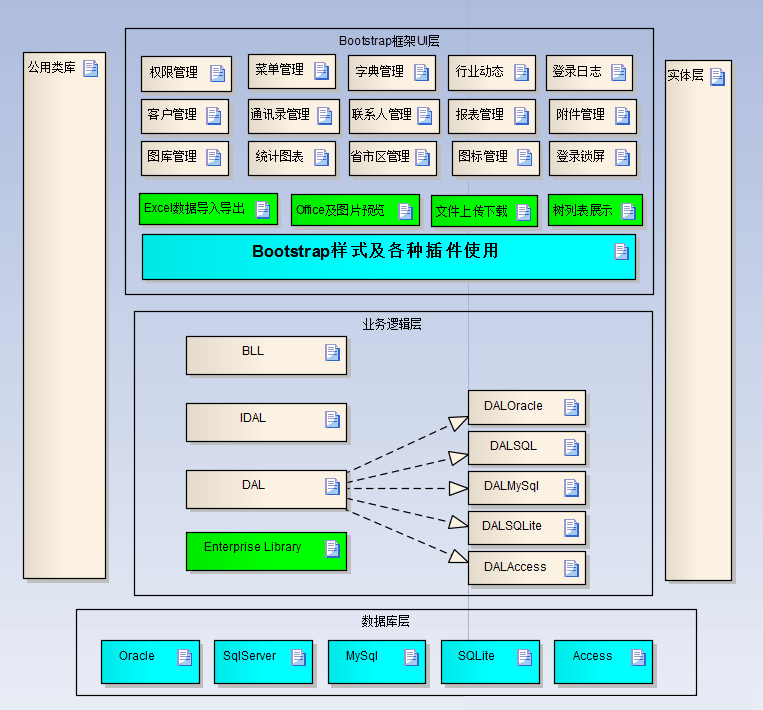Click the document icon in 省市区管理 box
Viewport: 763px width, 710px height.
[x=423, y=158]
